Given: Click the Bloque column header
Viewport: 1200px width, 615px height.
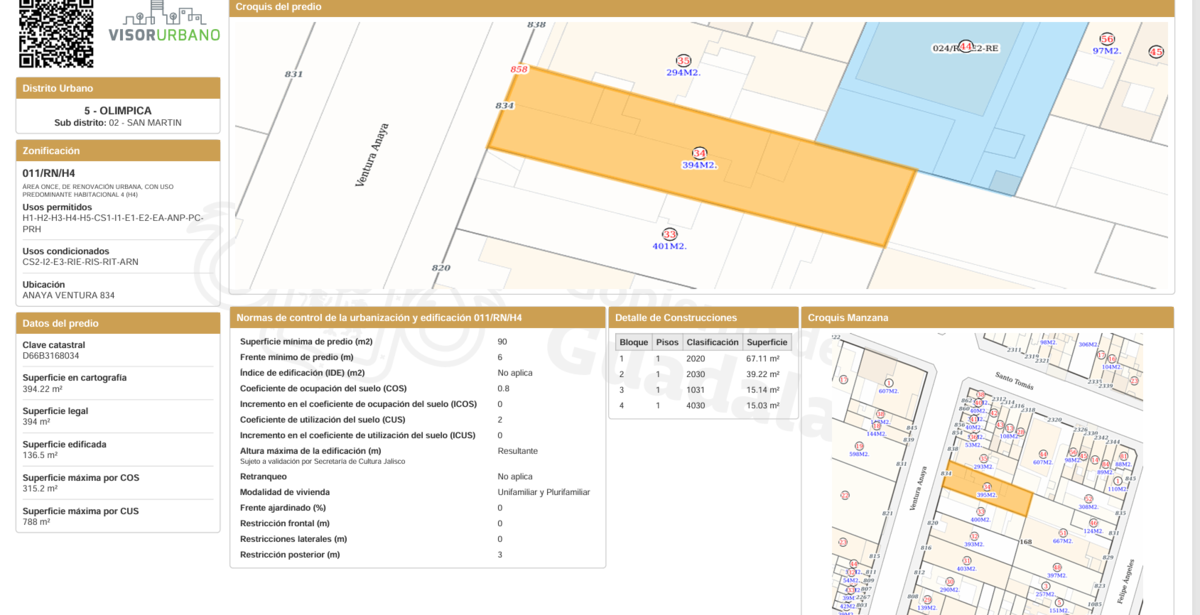Looking at the screenshot, I should (633, 342).
